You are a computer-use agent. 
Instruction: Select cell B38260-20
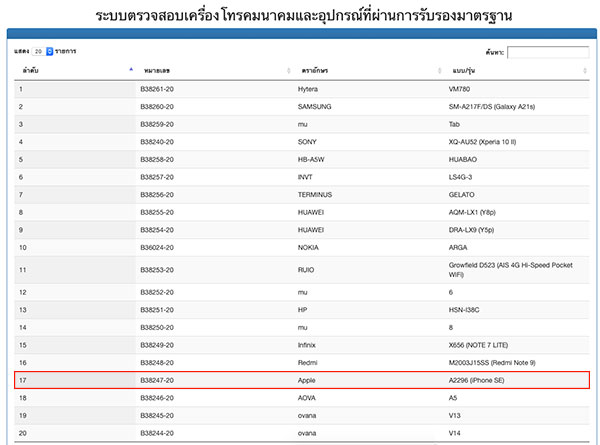click(157, 107)
